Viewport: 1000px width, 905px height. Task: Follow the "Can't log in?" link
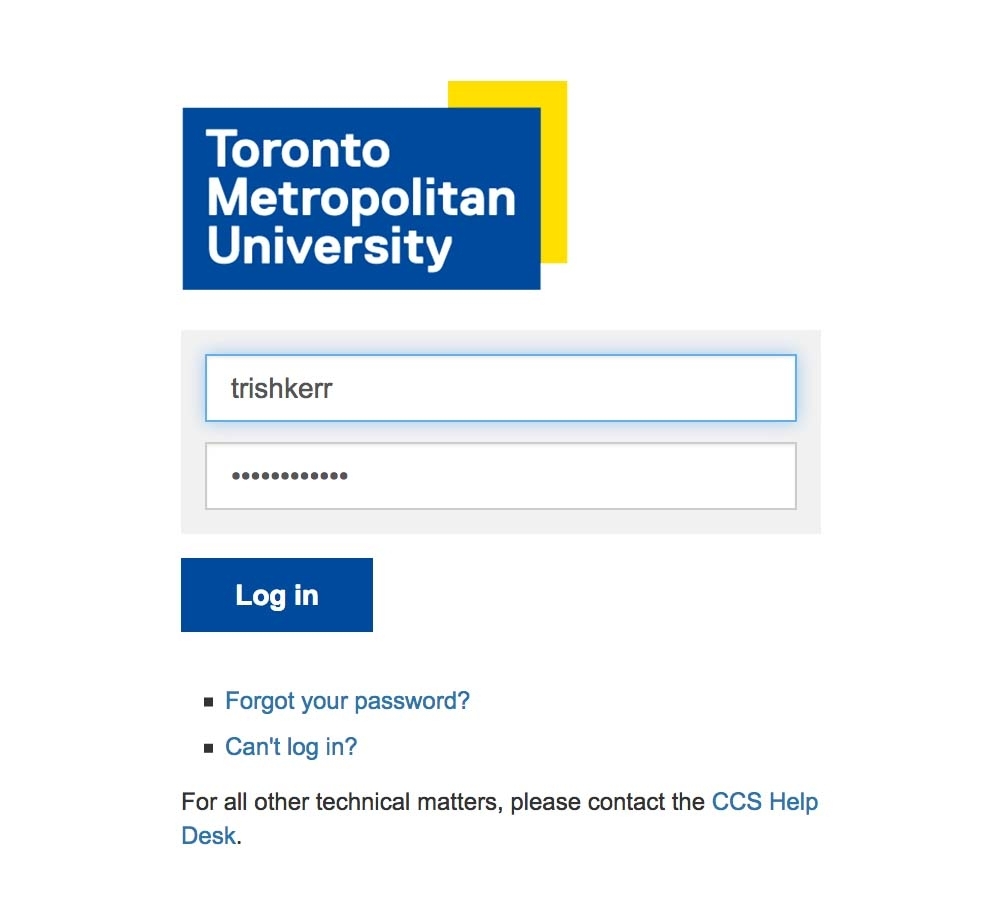pos(291,747)
